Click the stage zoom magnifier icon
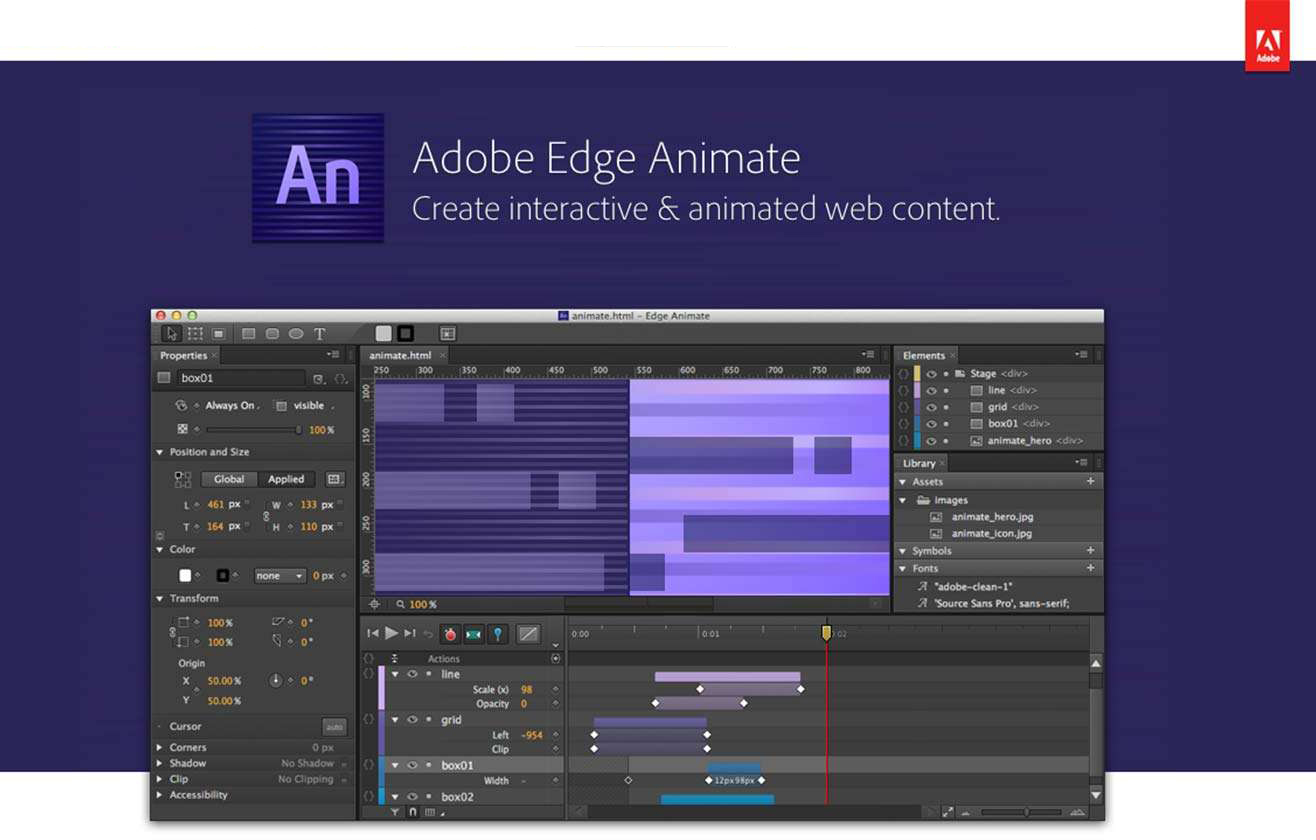 click(400, 604)
